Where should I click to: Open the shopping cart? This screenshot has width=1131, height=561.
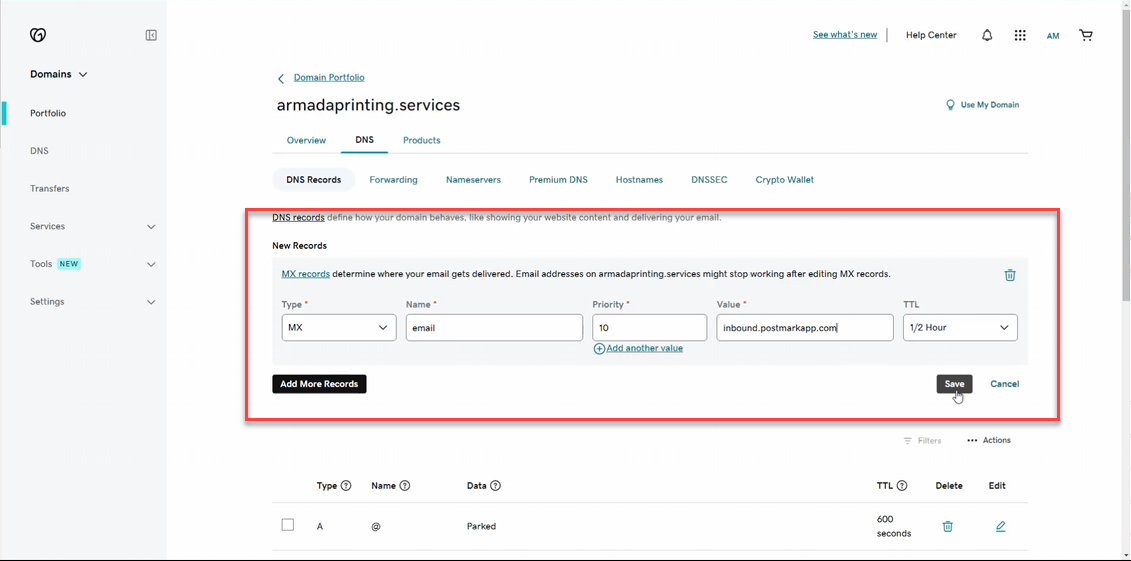tap(1086, 35)
